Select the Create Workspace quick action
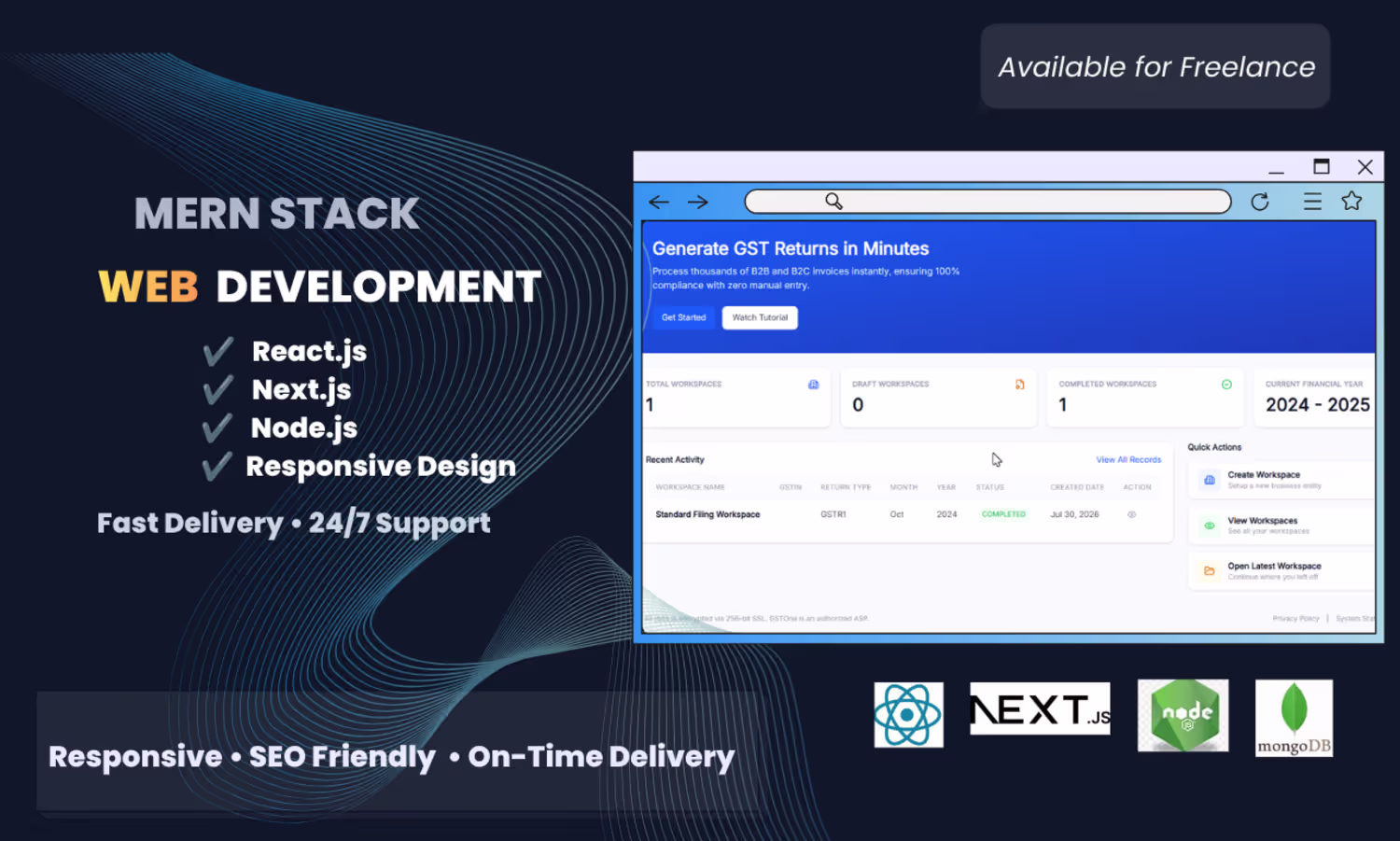Image resolution: width=1400 pixels, height=841 pixels. pyautogui.click(x=1281, y=480)
